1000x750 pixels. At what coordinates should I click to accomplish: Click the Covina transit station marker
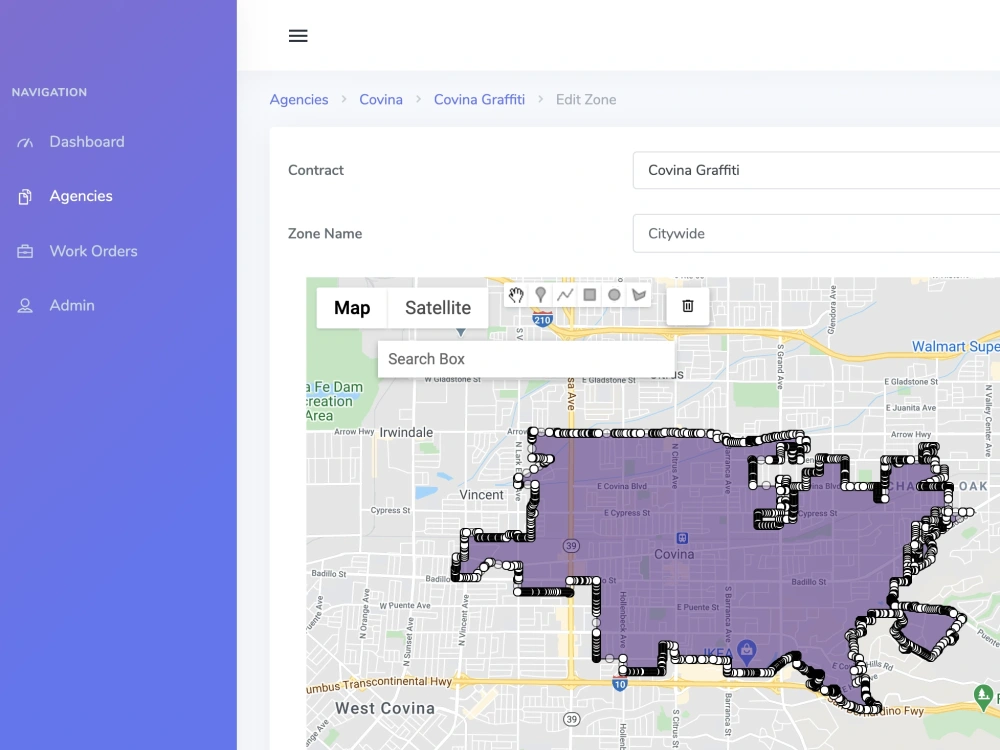tap(682, 538)
